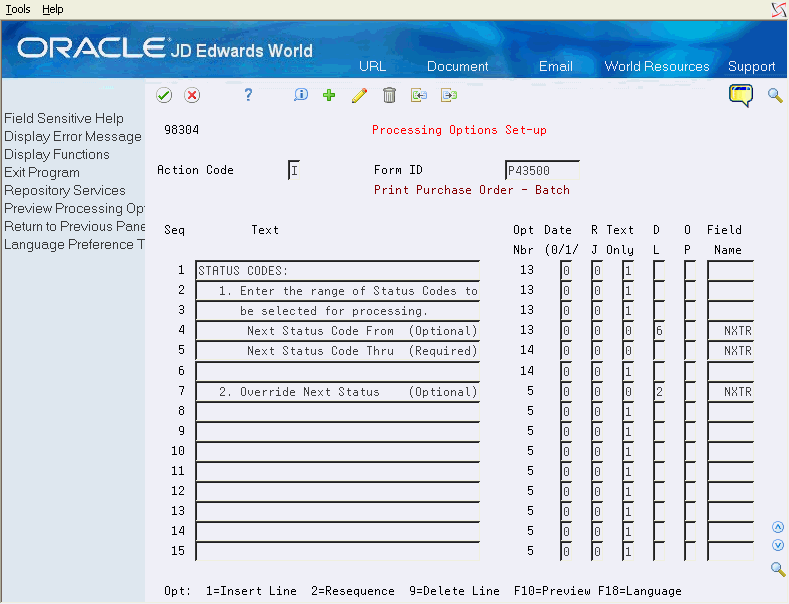Click the RJ field on Seq row 4
The width and height of the screenshot is (789, 604).
[597, 331]
